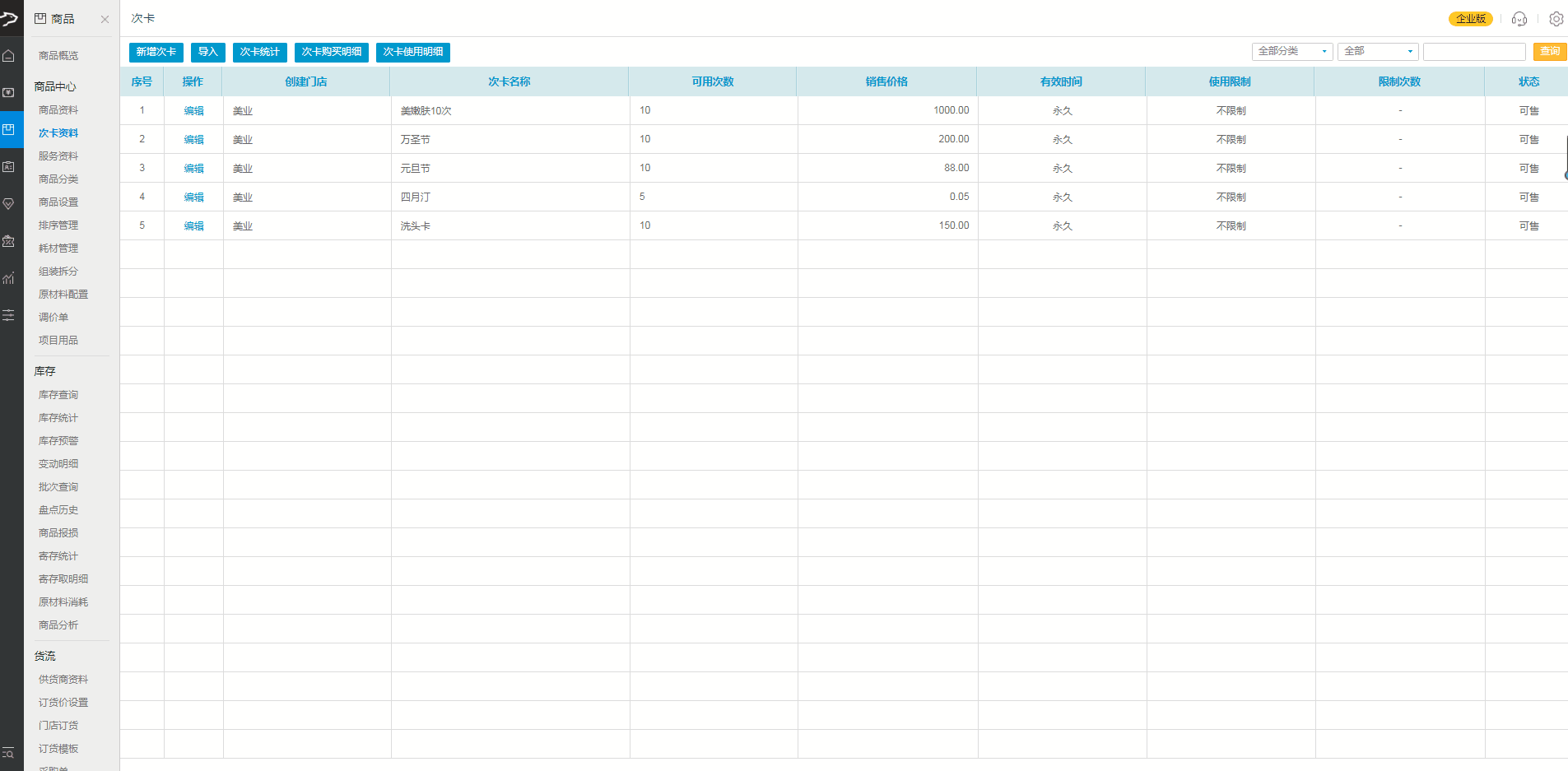Click the home icon in the dark sidebar
The image size is (1568, 771).
click(8, 56)
